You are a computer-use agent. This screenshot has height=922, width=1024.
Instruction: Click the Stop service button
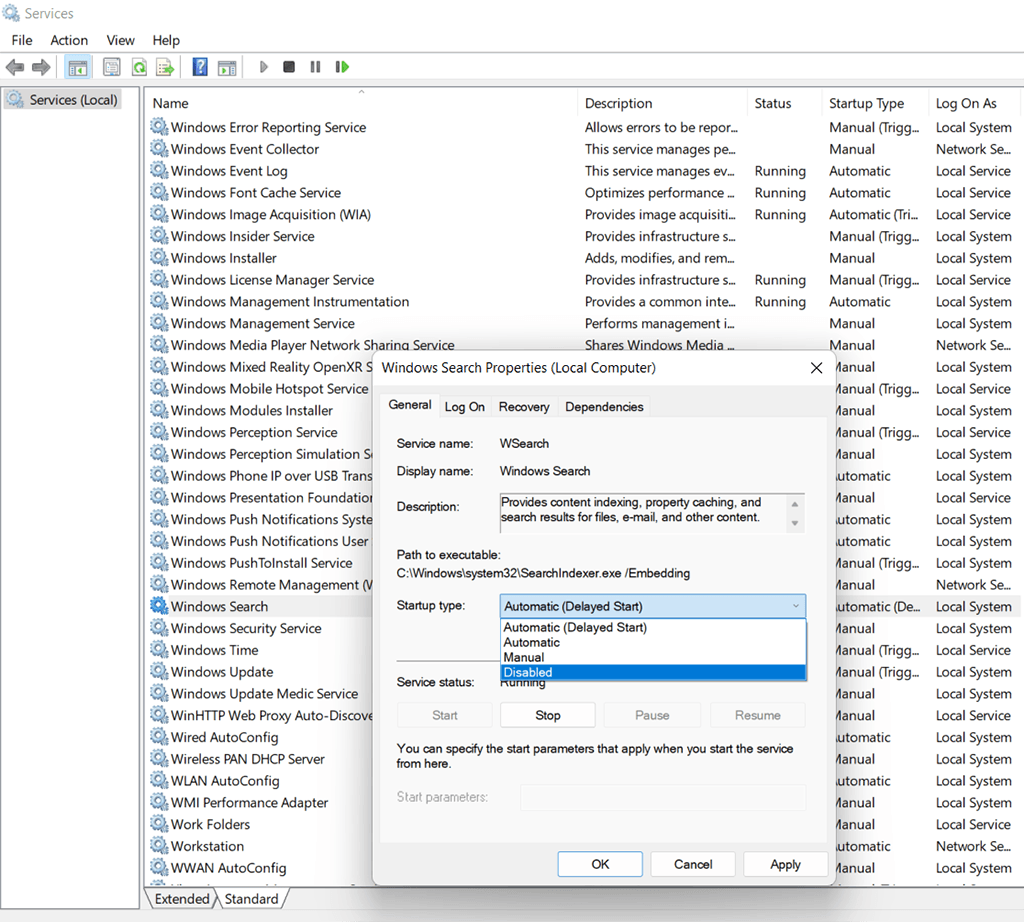tap(547, 715)
